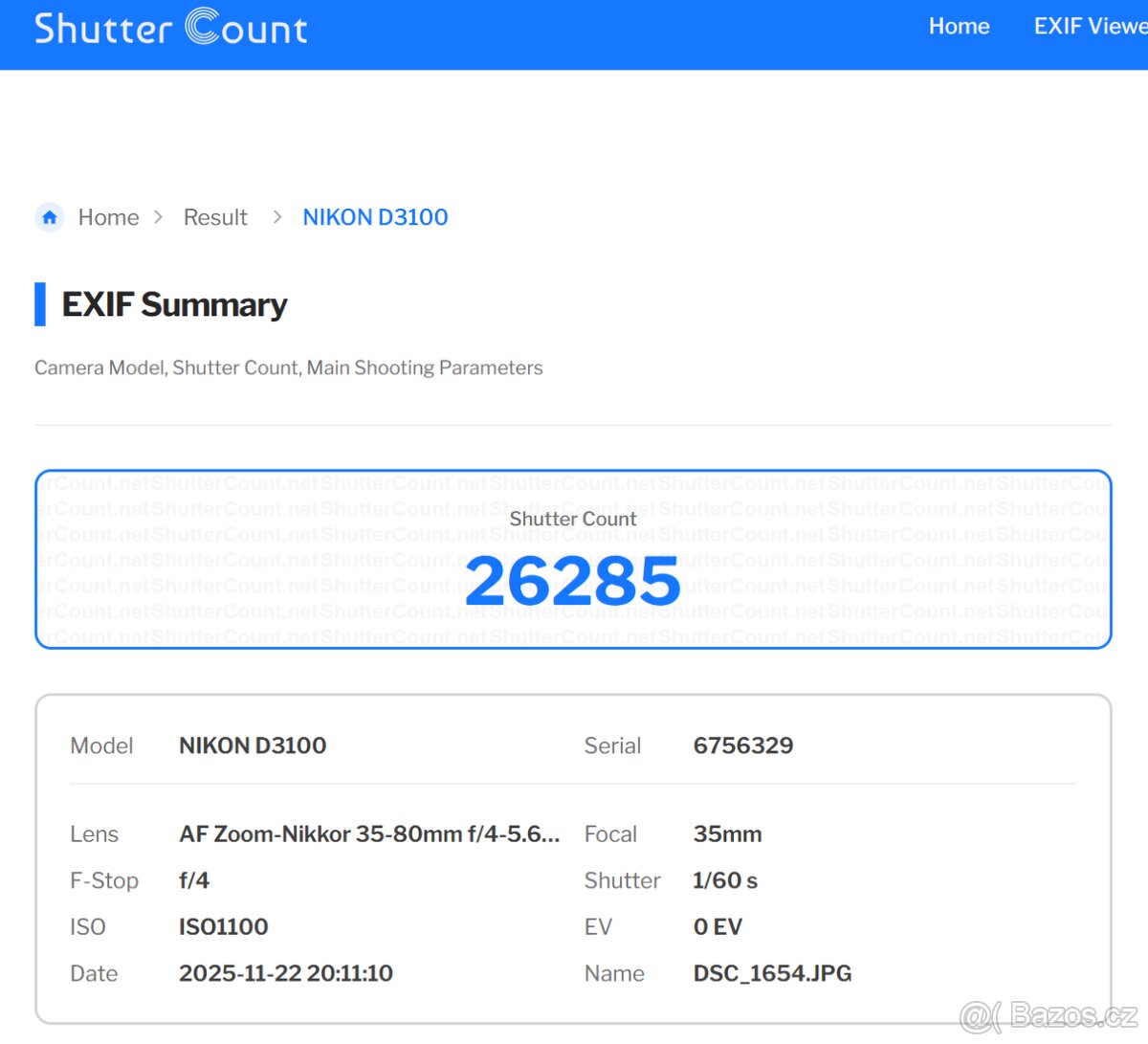Open Home in the top navigation bar
Image resolution: width=1148 pixels, height=1044 pixels.
[959, 27]
